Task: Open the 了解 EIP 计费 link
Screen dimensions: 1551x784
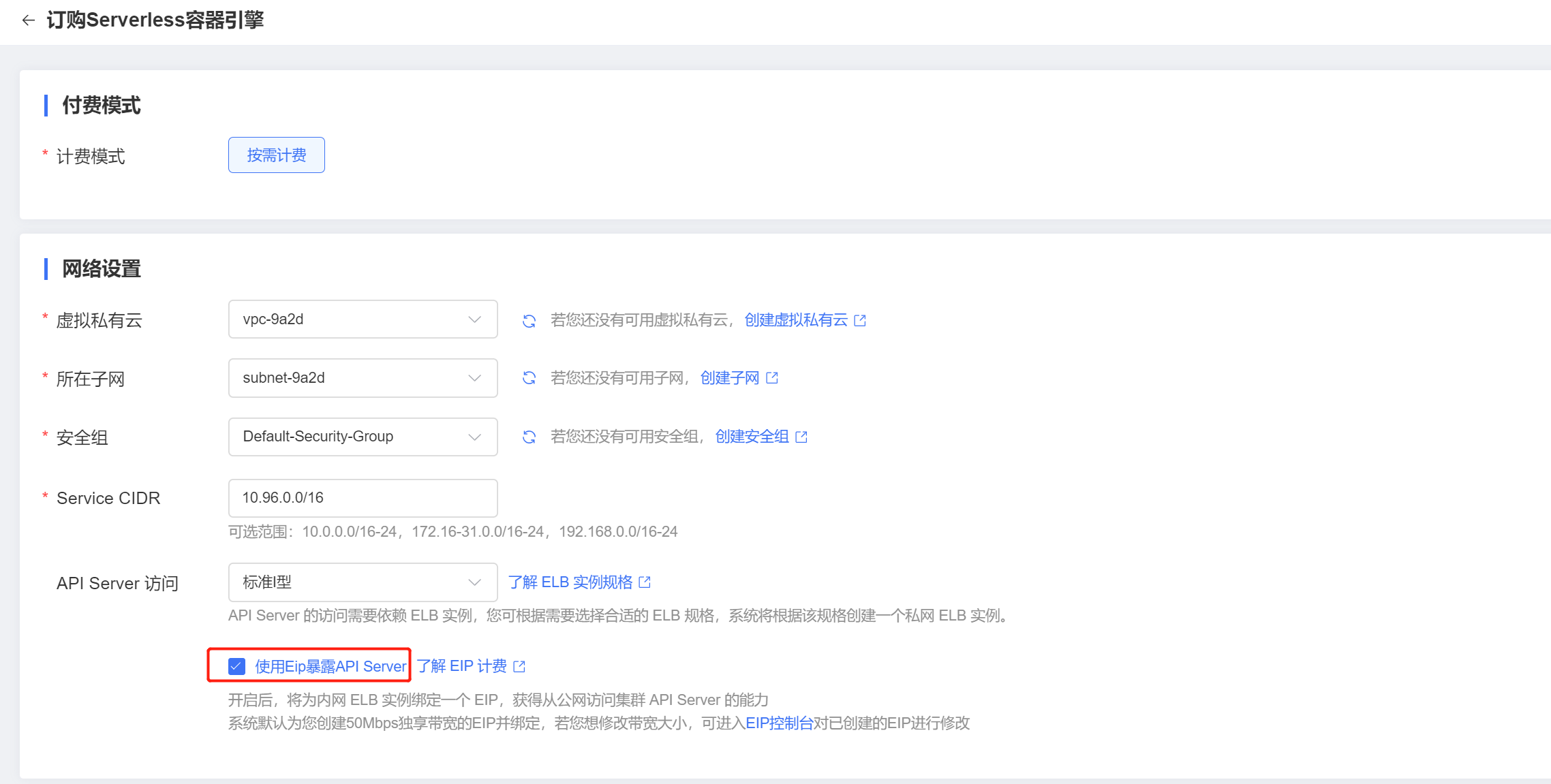Action: tap(462, 666)
